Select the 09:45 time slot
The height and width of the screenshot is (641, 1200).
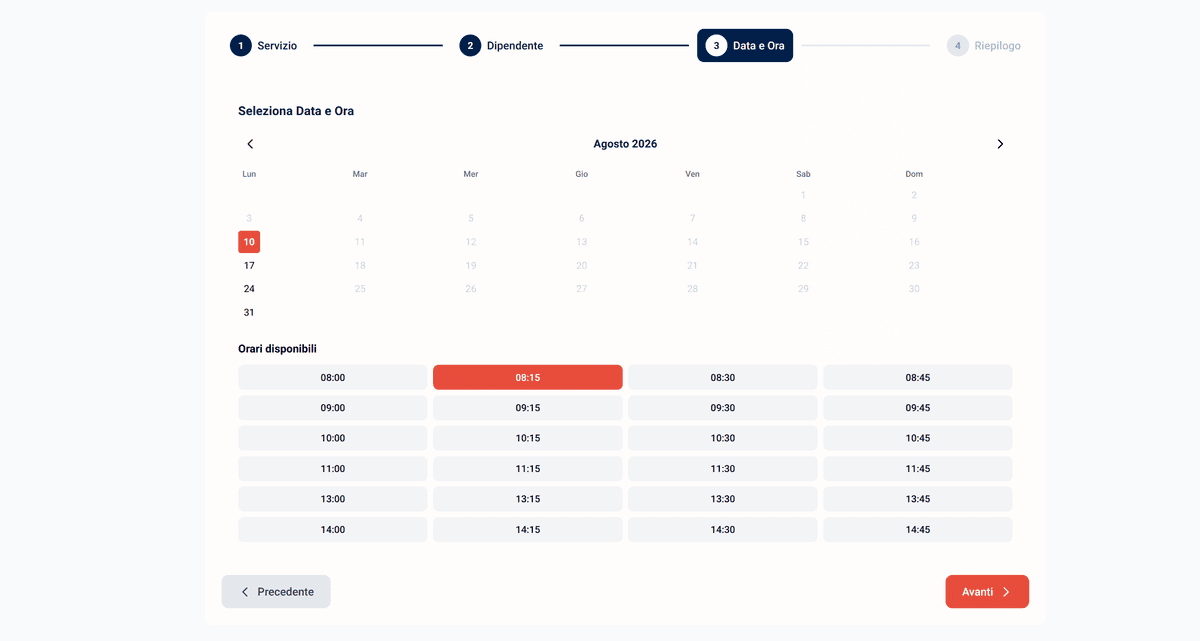pyautogui.click(x=918, y=408)
